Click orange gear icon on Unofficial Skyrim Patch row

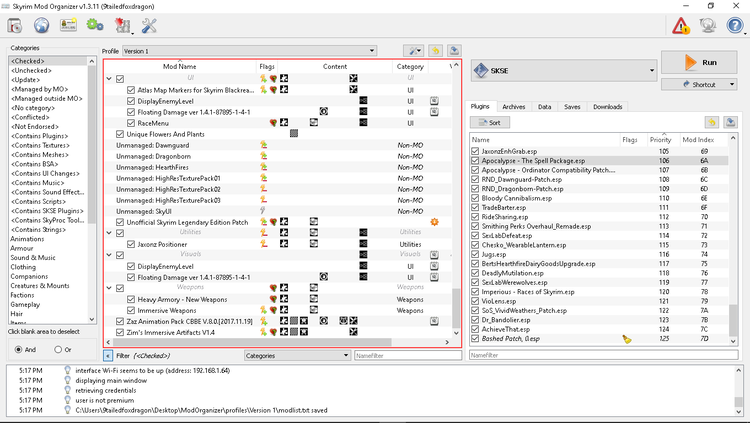(x=434, y=222)
